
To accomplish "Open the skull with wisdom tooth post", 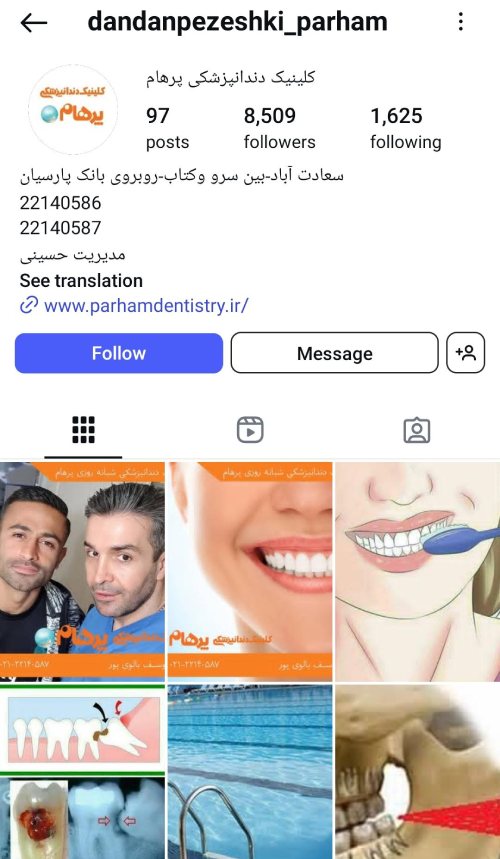I will (418, 772).
